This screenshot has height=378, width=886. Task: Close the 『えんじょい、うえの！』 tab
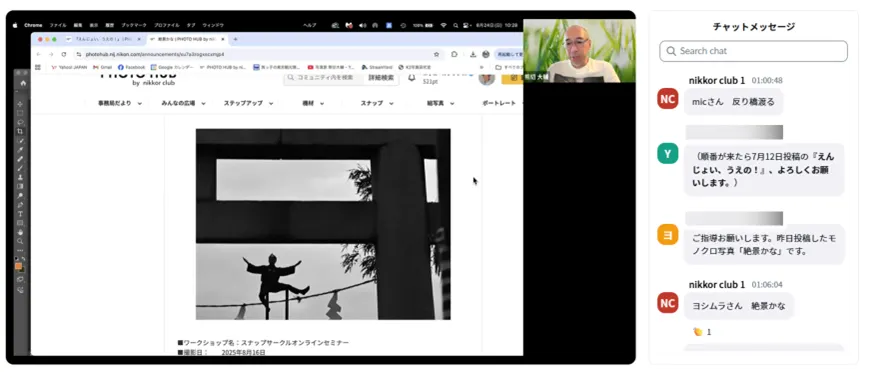coord(139,39)
